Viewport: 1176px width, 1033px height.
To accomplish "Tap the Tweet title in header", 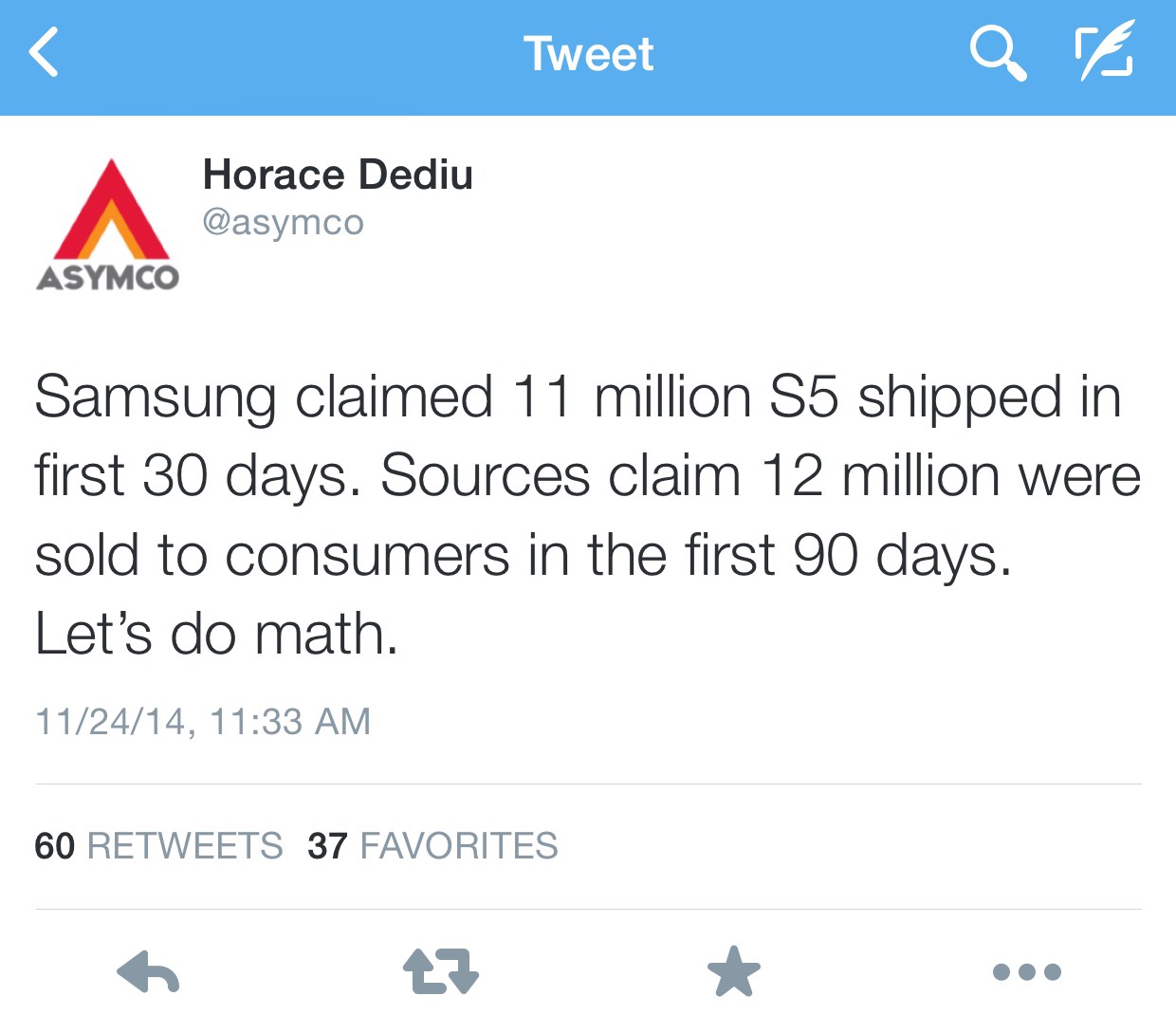I will tap(589, 54).
